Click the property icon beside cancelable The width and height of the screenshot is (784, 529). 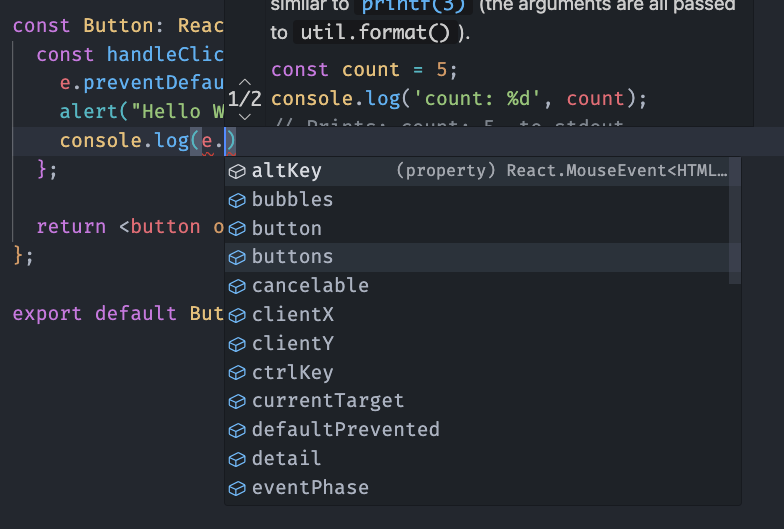[237, 286]
